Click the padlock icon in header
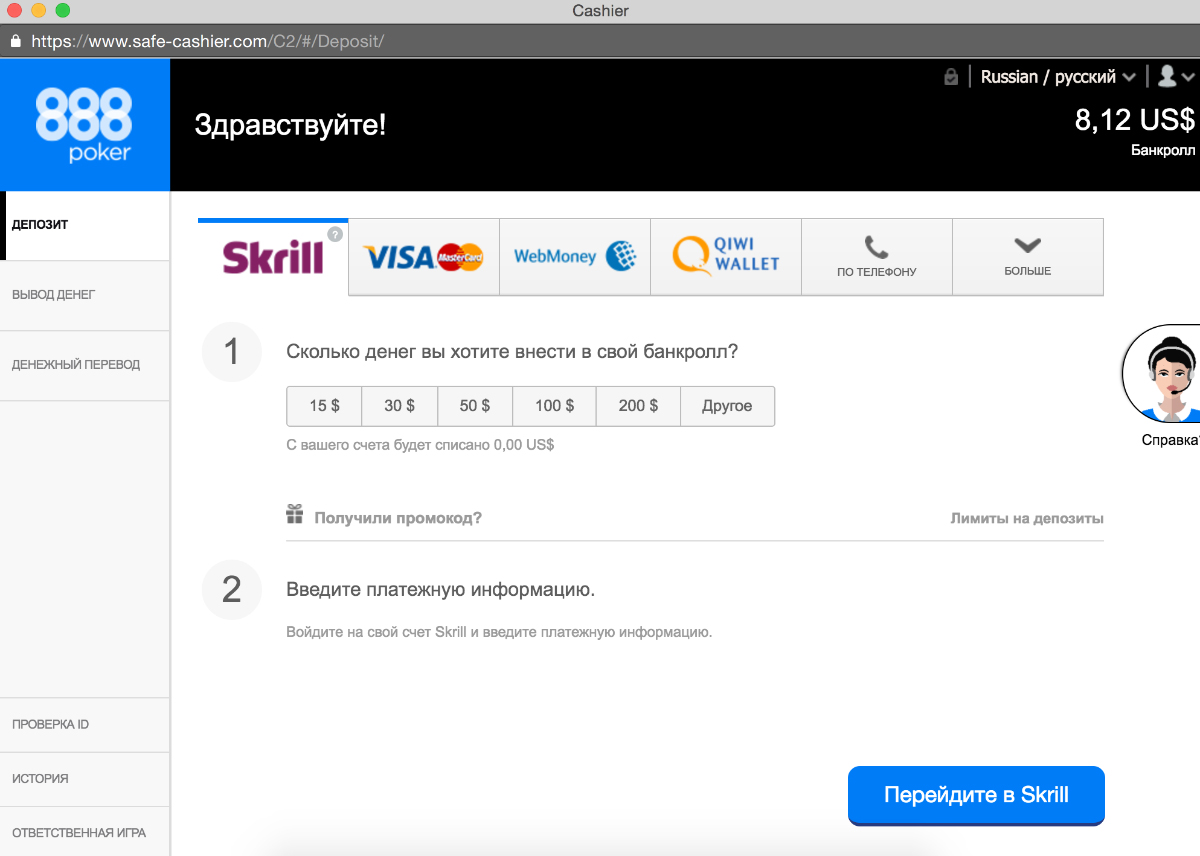The height and width of the screenshot is (856, 1200). (x=951, y=77)
